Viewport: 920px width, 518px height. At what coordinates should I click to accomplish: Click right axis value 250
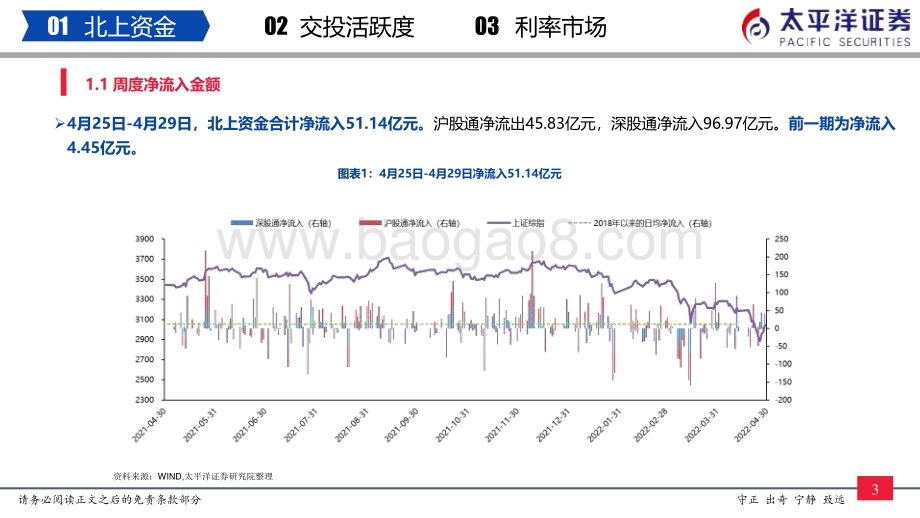click(x=781, y=239)
